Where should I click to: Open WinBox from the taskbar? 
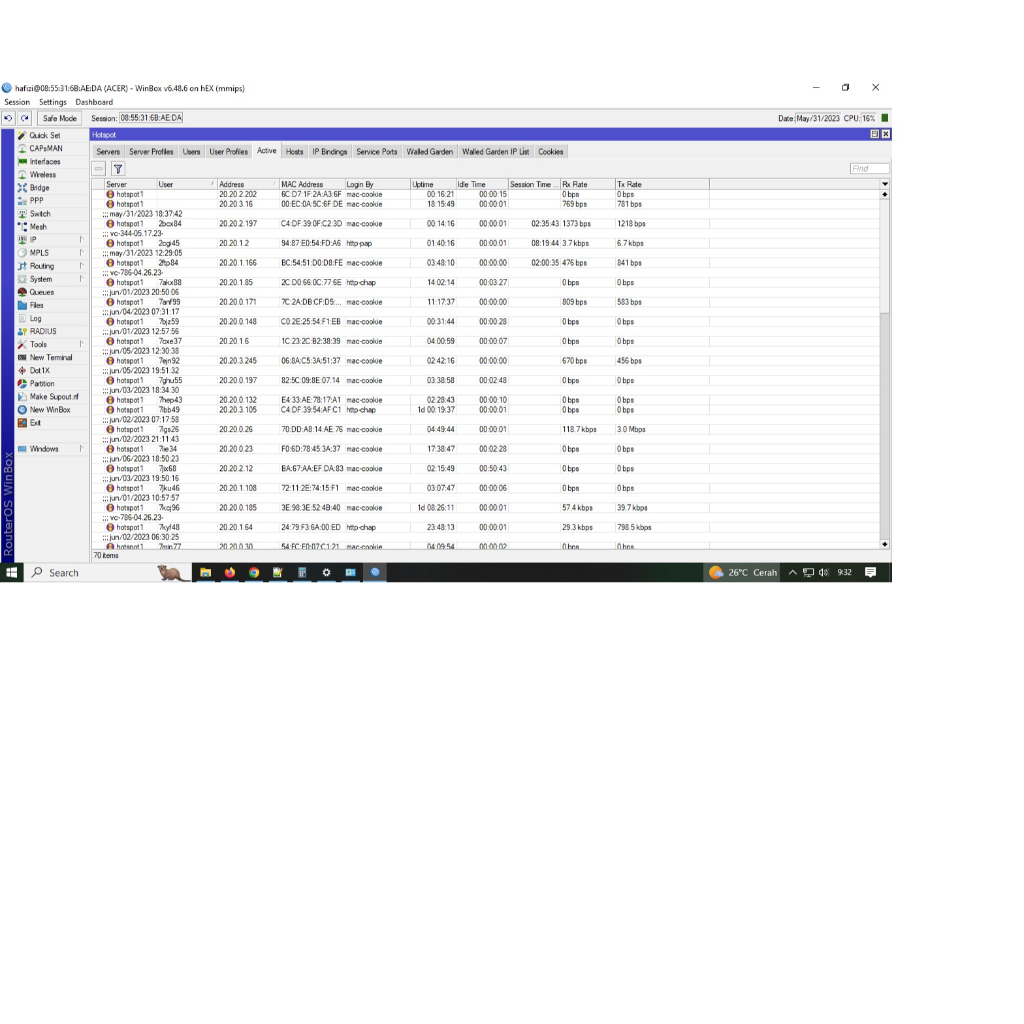click(x=374, y=572)
